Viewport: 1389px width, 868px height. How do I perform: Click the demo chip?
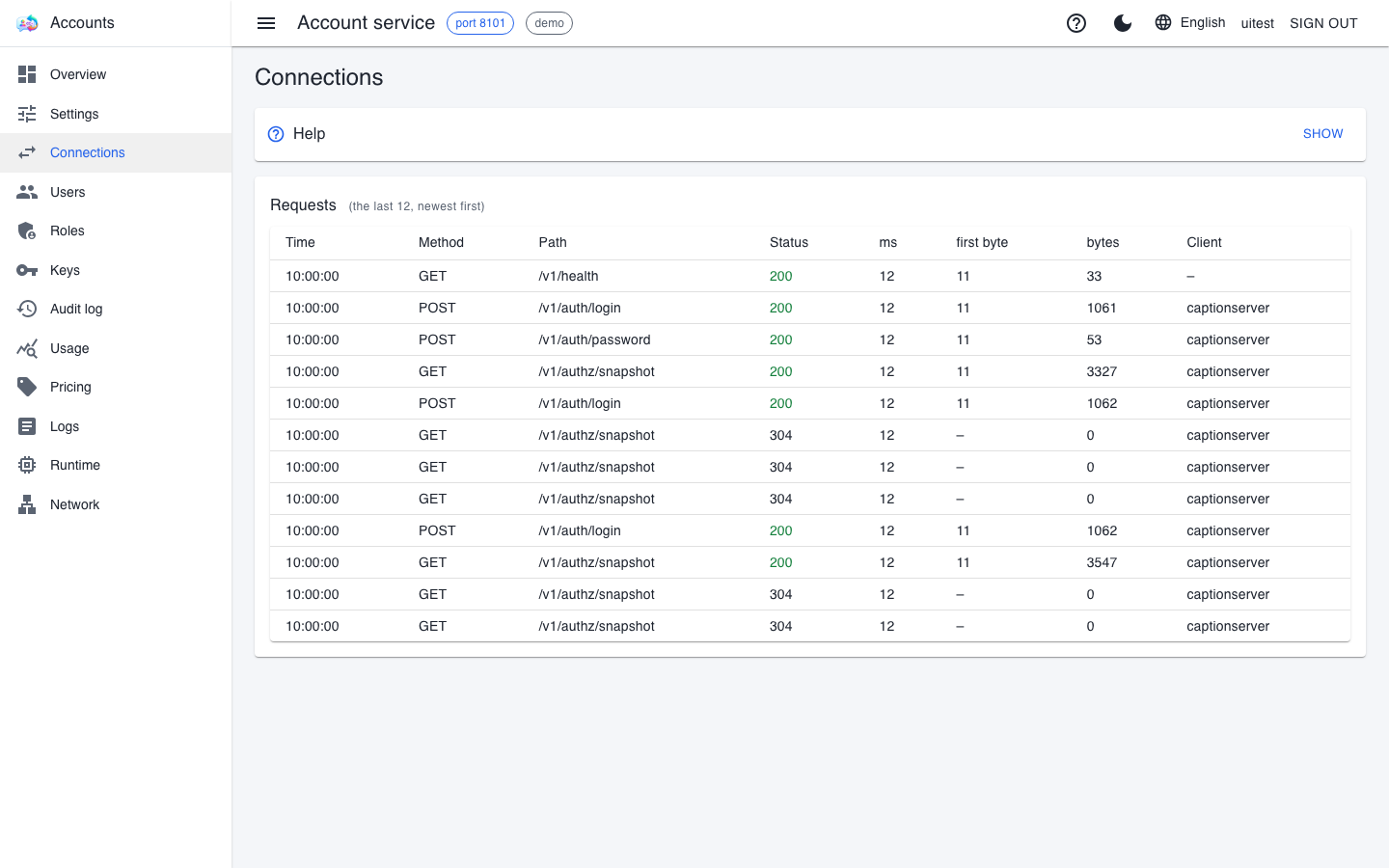click(549, 23)
